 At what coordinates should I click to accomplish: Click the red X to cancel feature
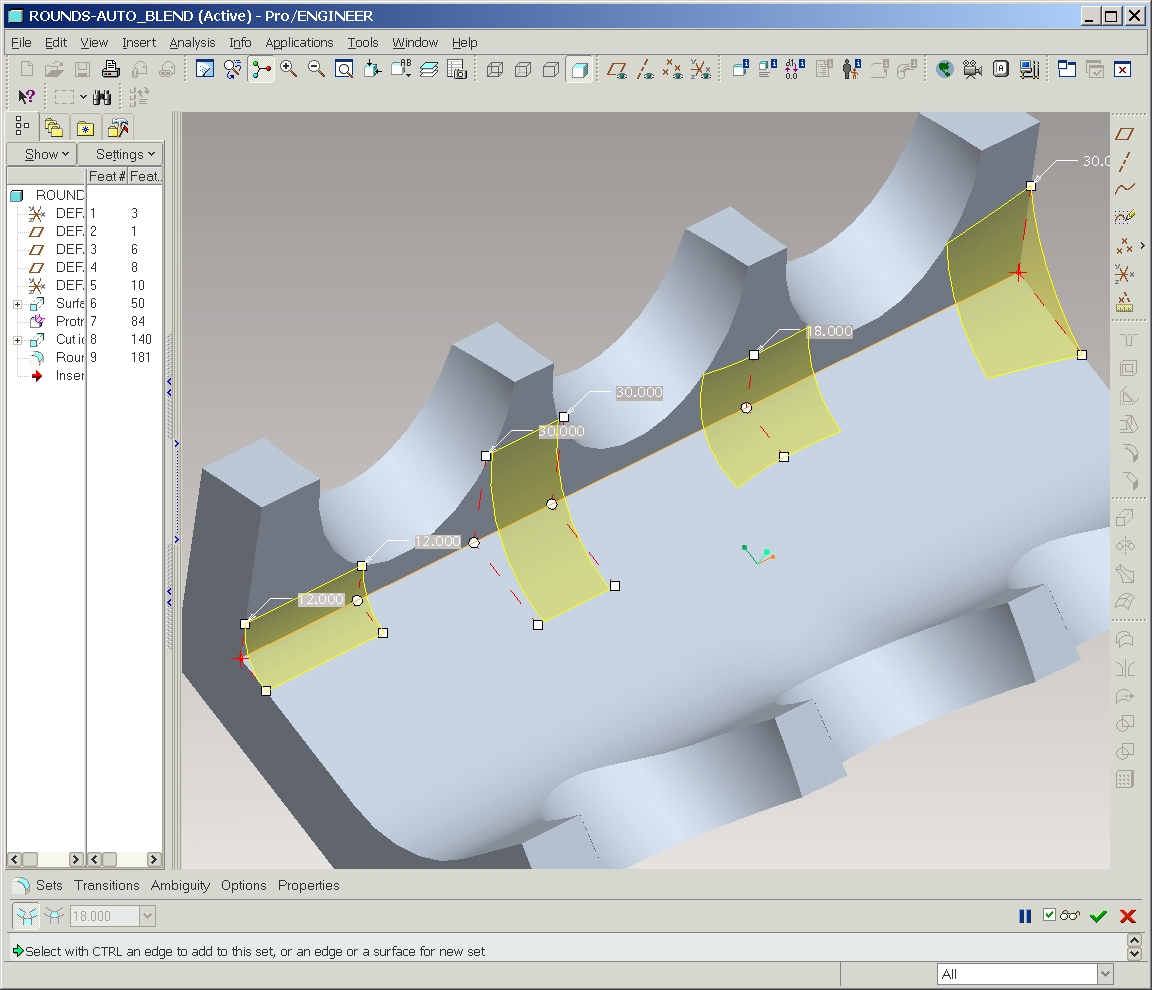[1128, 916]
